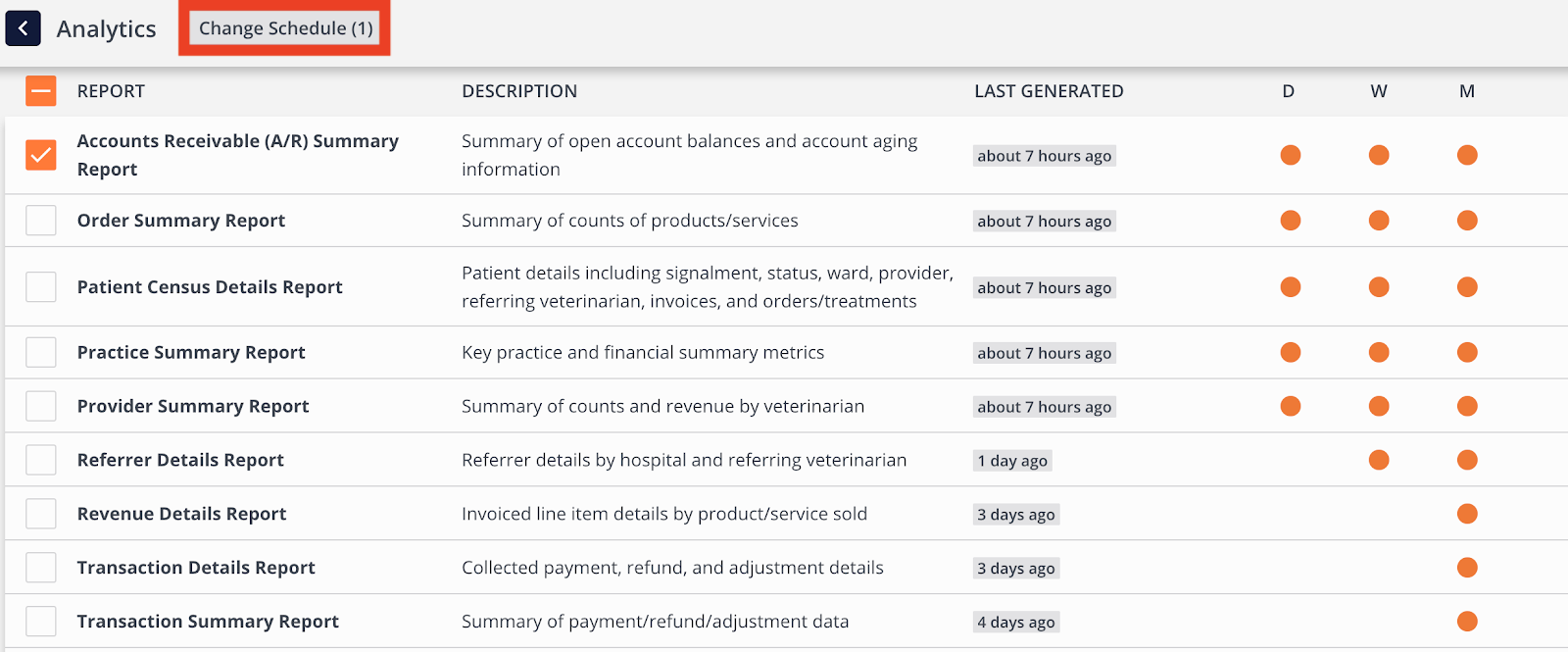1568x652 pixels.
Task: Click the LAST GENERATED column header
Action: (x=1049, y=91)
